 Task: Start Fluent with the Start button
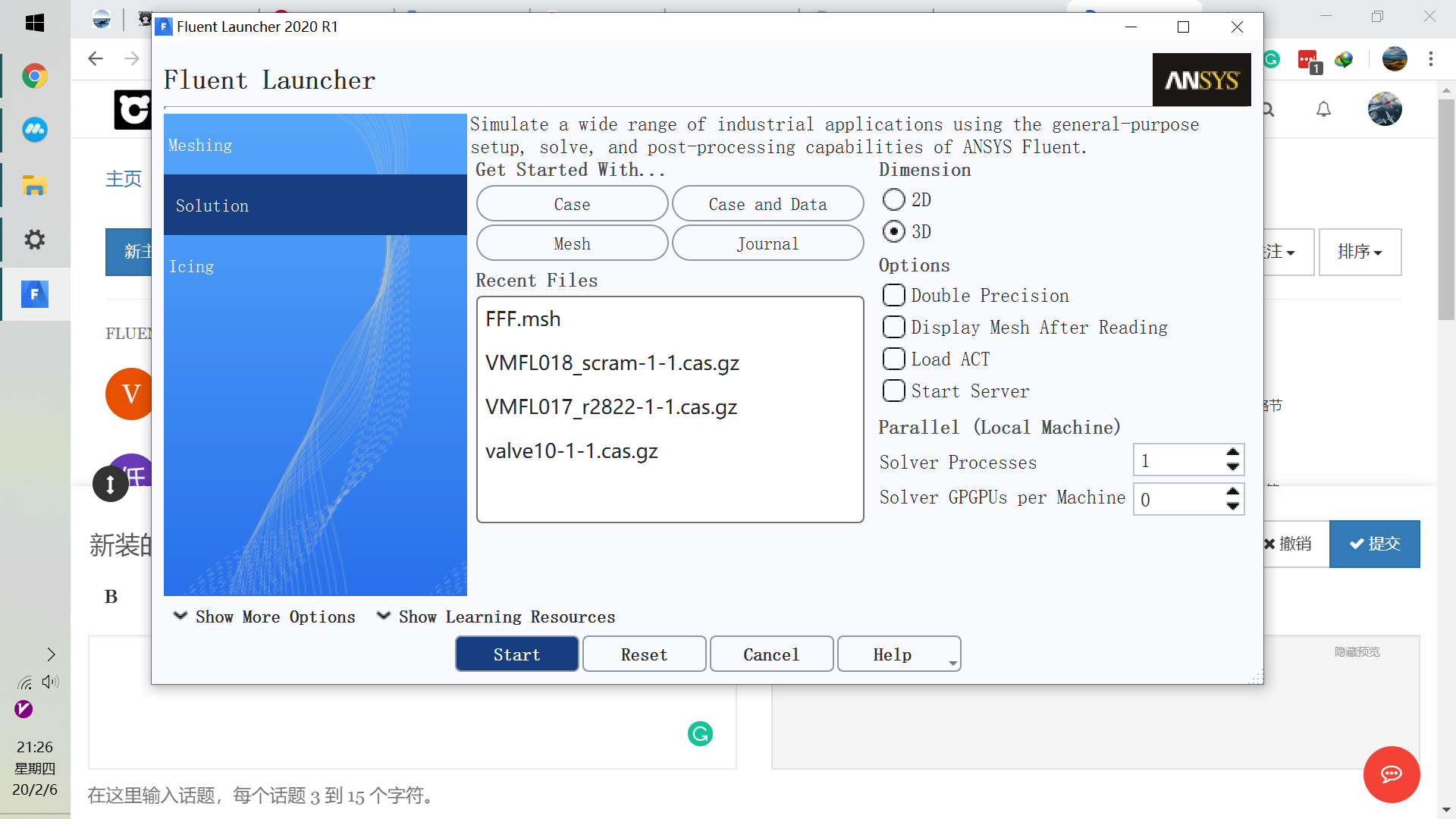point(517,654)
